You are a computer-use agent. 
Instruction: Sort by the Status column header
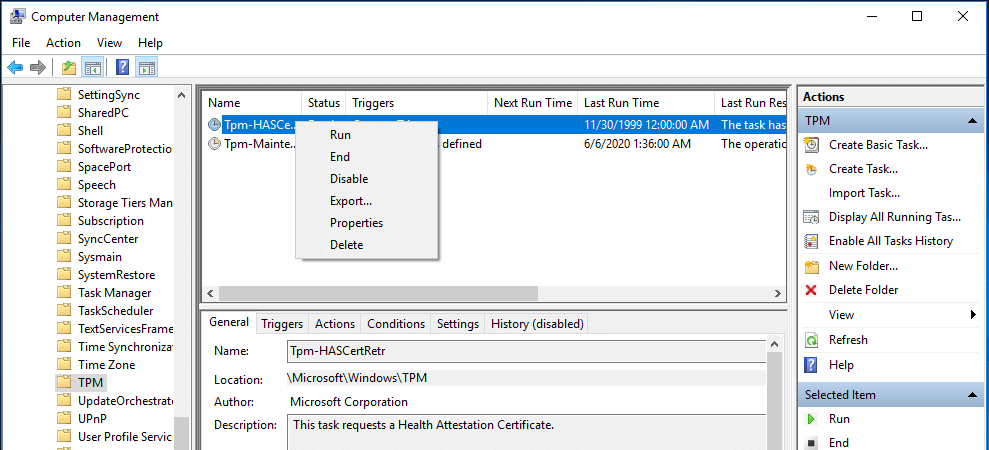(x=324, y=103)
